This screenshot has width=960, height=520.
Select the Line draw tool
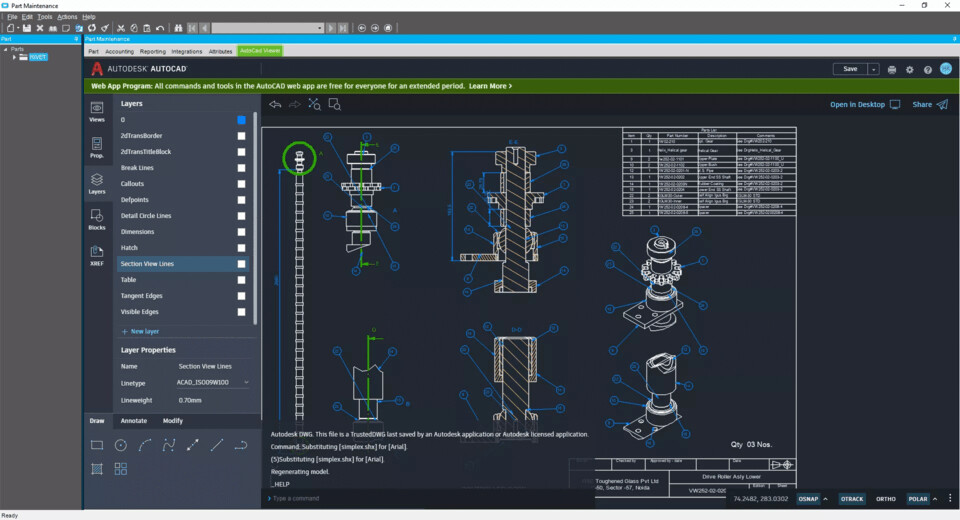click(x=217, y=445)
